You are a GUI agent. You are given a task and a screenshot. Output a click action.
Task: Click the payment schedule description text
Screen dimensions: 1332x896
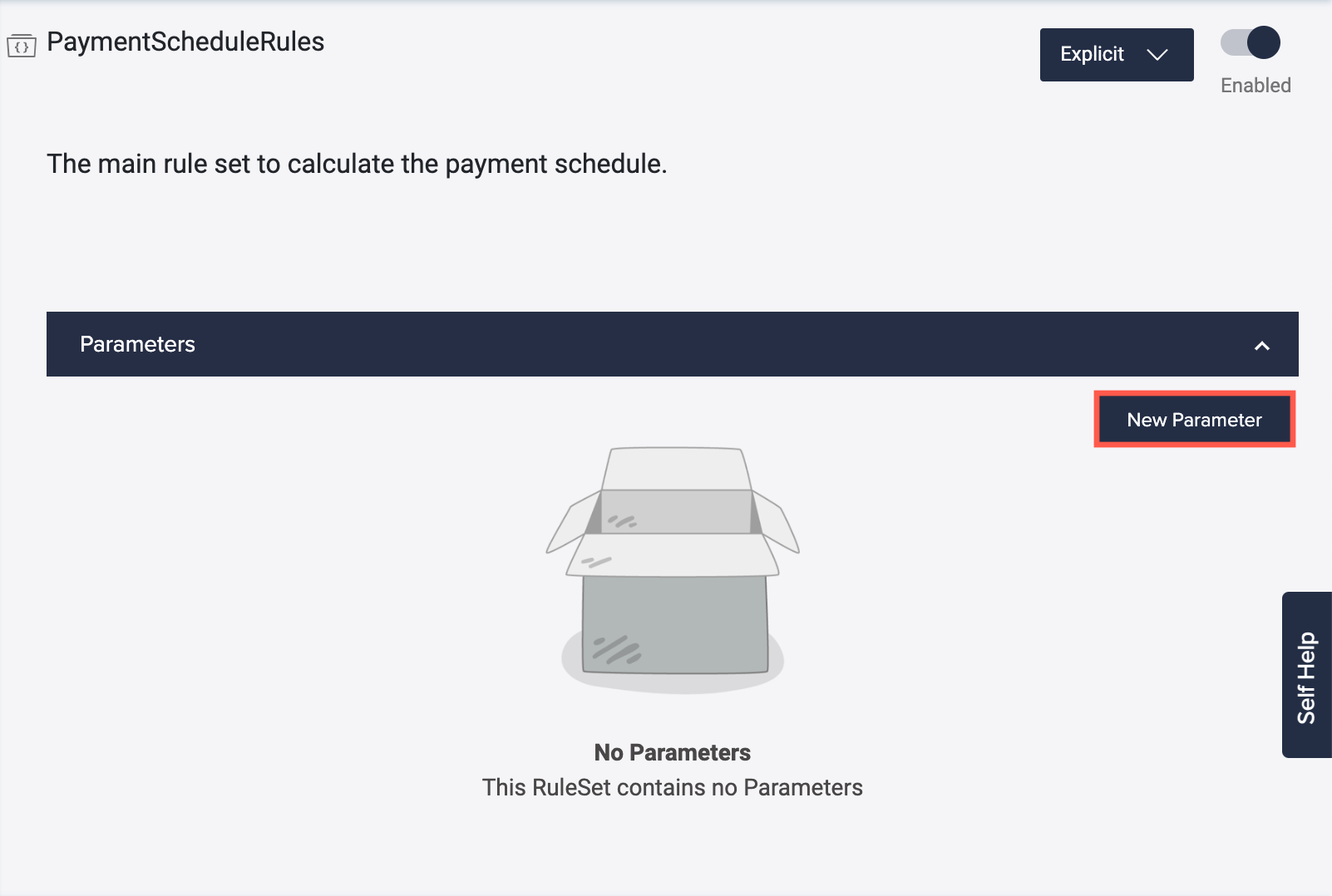(x=357, y=164)
